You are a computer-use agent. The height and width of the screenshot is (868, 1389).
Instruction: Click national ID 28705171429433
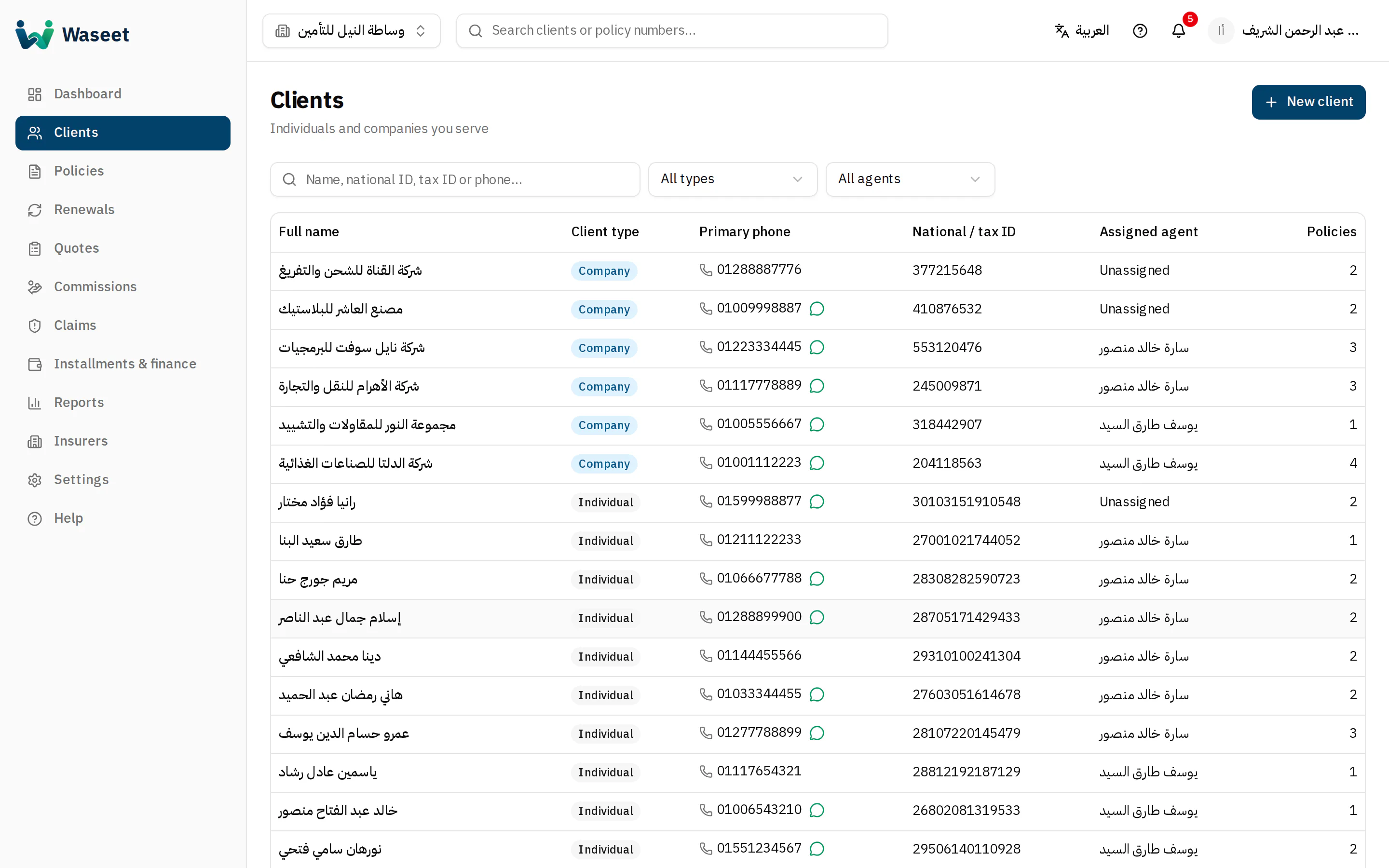966,617
